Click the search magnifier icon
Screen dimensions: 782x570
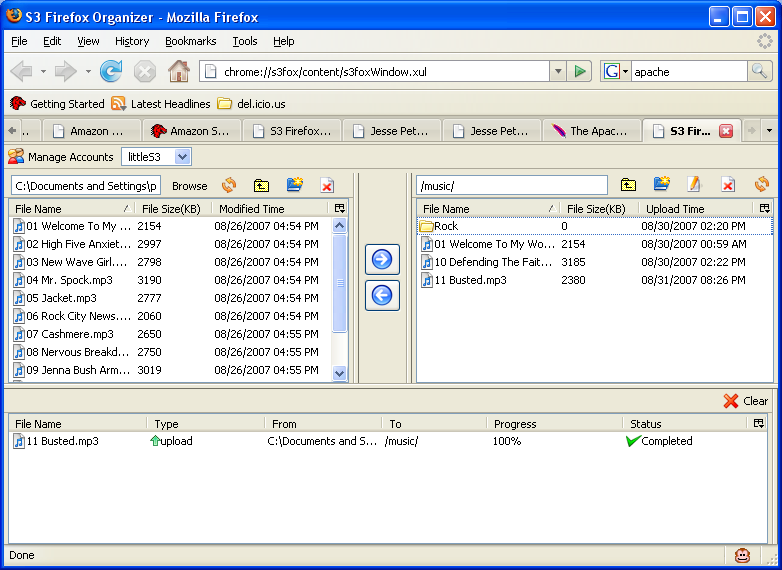point(760,71)
